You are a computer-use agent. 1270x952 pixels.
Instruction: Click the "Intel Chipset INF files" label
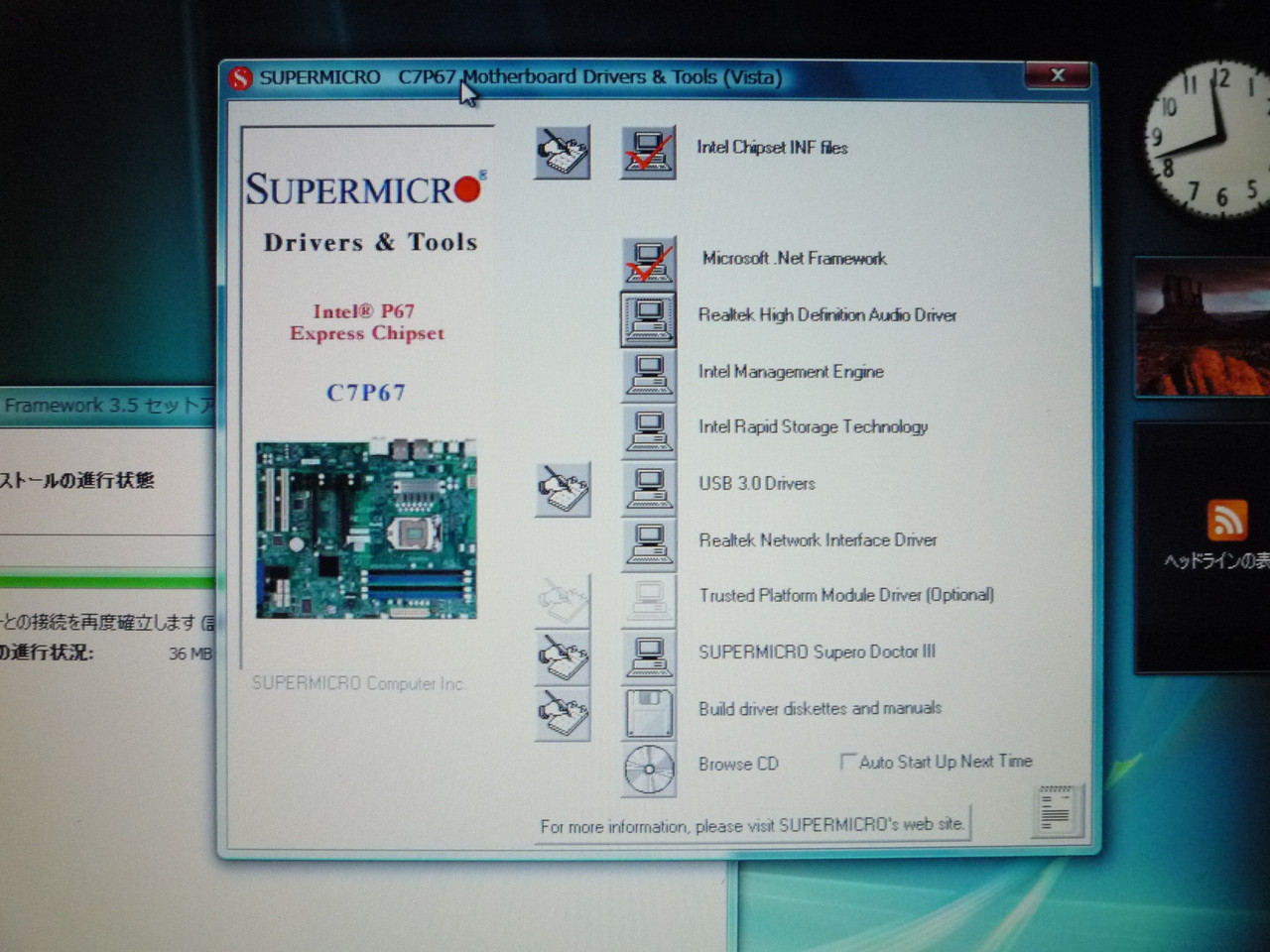pyautogui.click(x=772, y=148)
